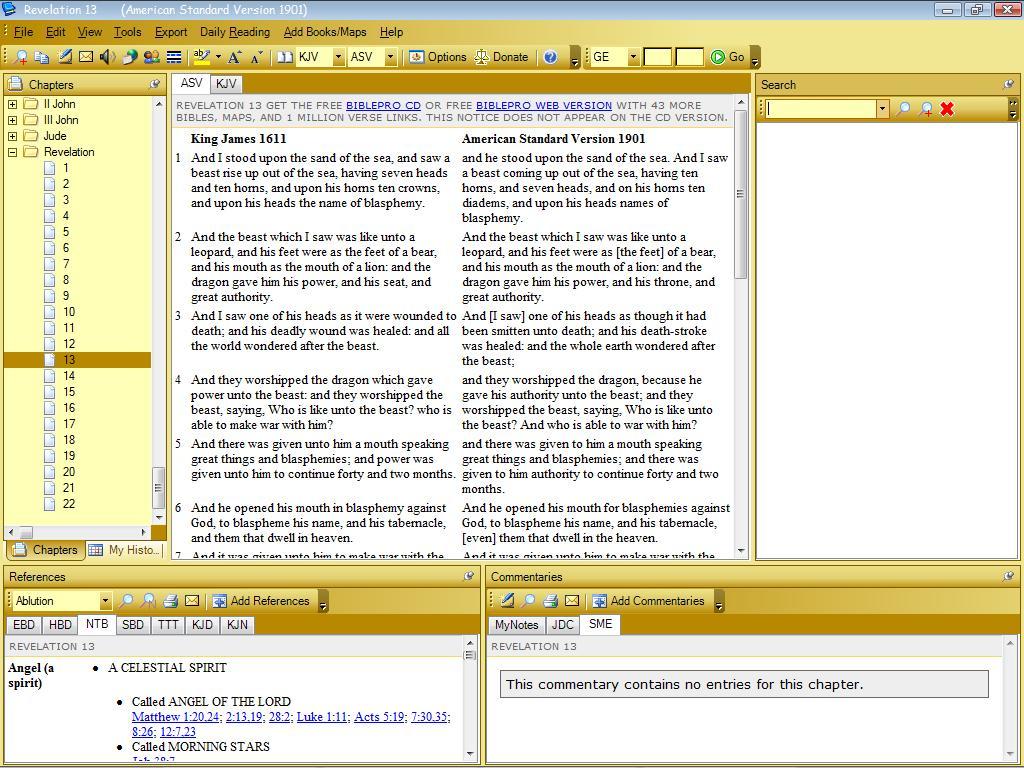This screenshot has width=1024, height=768.
Task: Open the KJV version dropdown
Action: click(x=338, y=57)
